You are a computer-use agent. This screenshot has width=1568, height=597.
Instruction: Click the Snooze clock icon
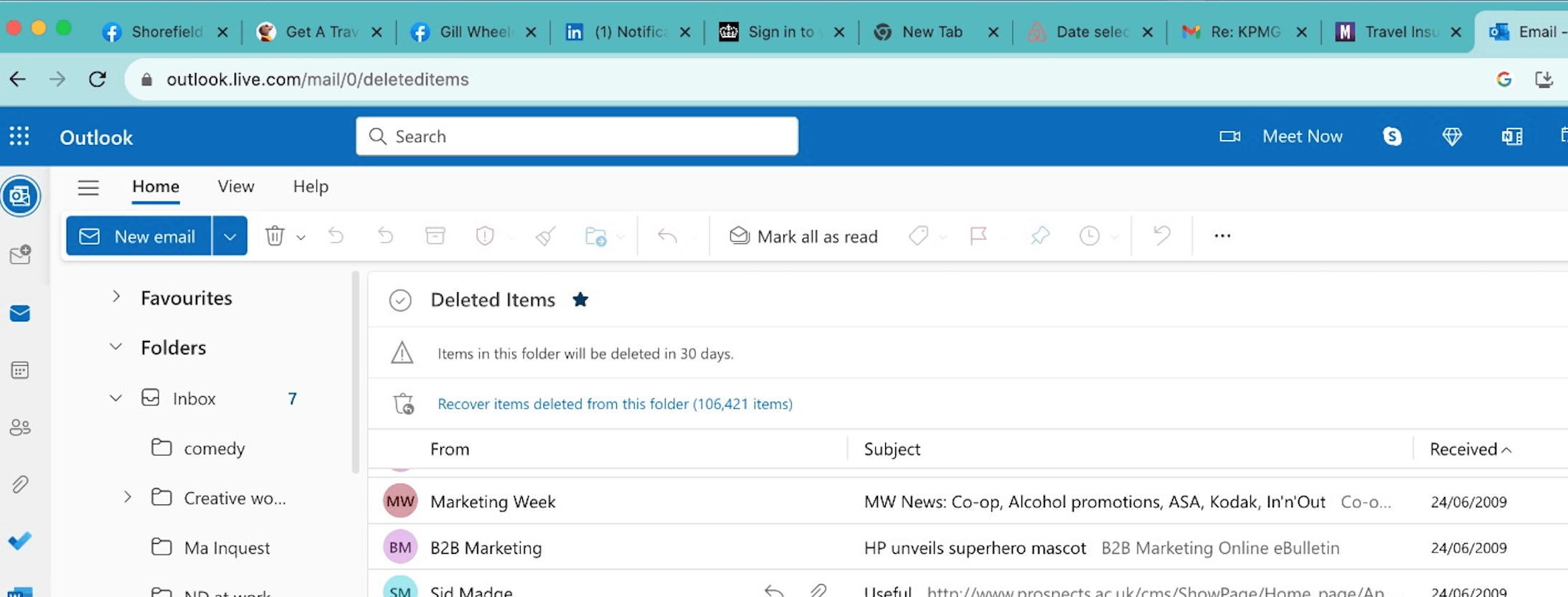pyautogui.click(x=1090, y=235)
